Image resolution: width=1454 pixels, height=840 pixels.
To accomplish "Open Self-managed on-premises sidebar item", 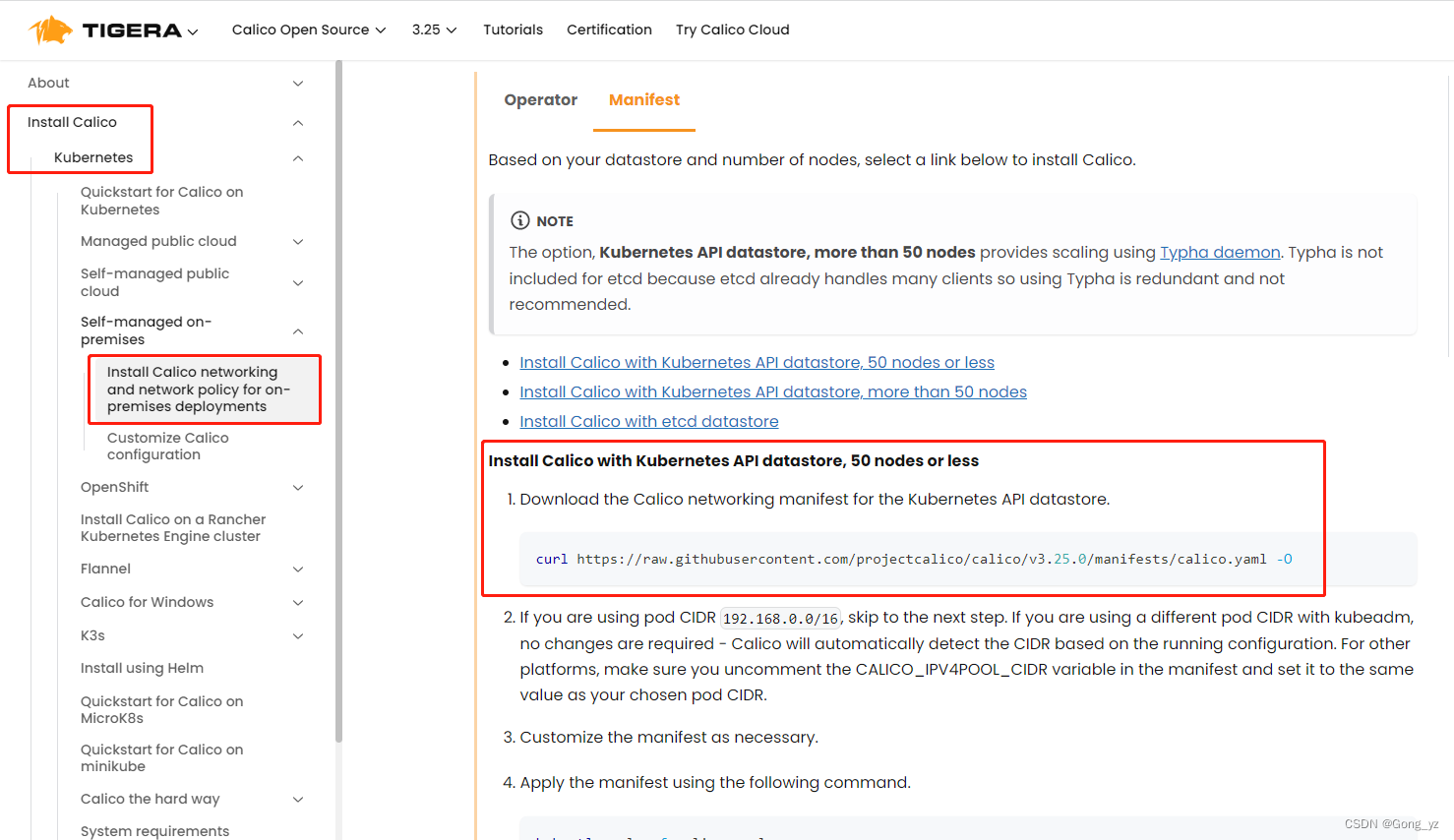I will [x=146, y=330].
